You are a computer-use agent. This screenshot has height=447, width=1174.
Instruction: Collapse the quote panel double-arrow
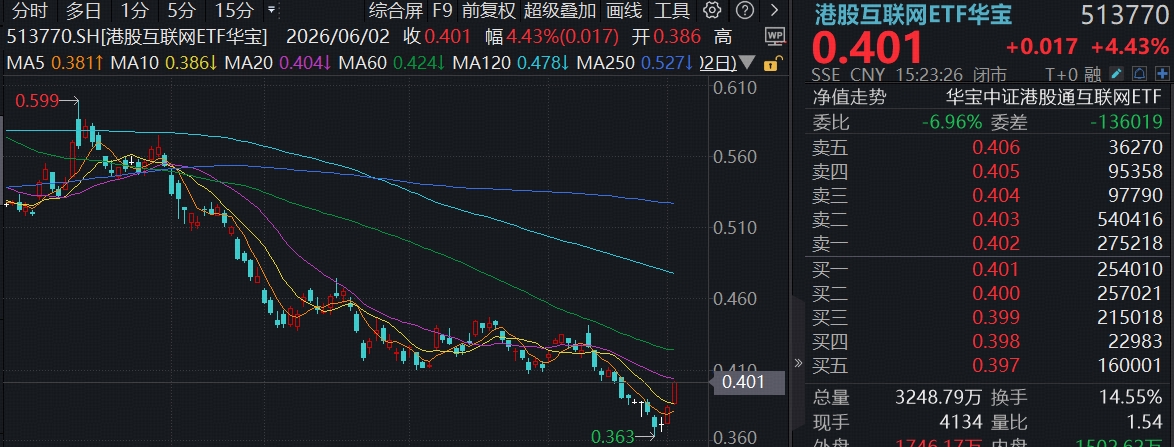click(x=797, y=363)
